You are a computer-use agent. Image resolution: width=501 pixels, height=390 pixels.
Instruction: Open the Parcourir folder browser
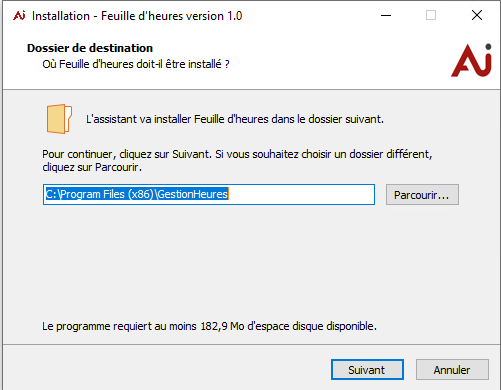click(x=422, y=195)
